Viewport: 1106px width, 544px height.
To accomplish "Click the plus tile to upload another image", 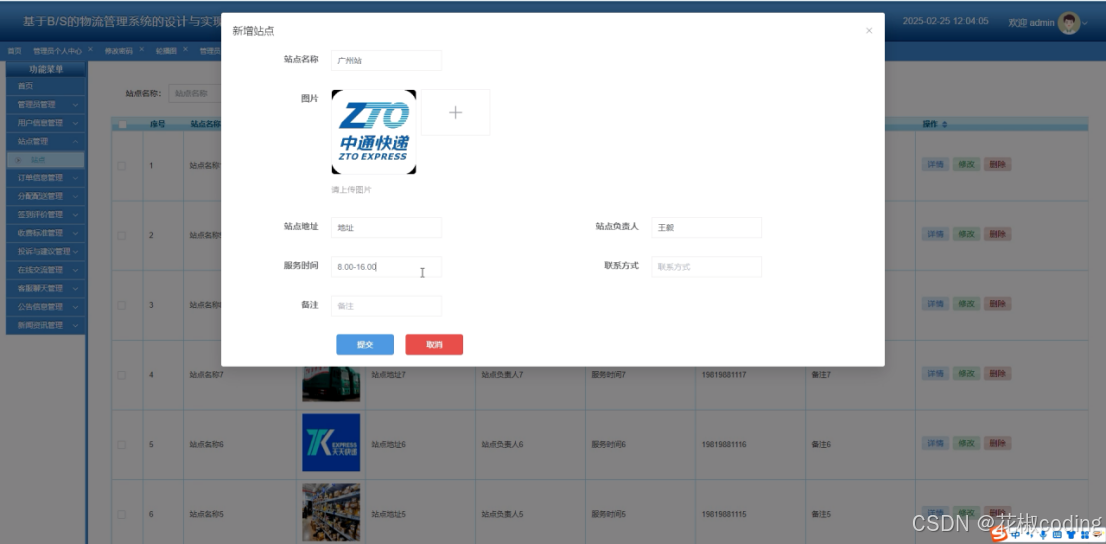I will tap(456, 112).
